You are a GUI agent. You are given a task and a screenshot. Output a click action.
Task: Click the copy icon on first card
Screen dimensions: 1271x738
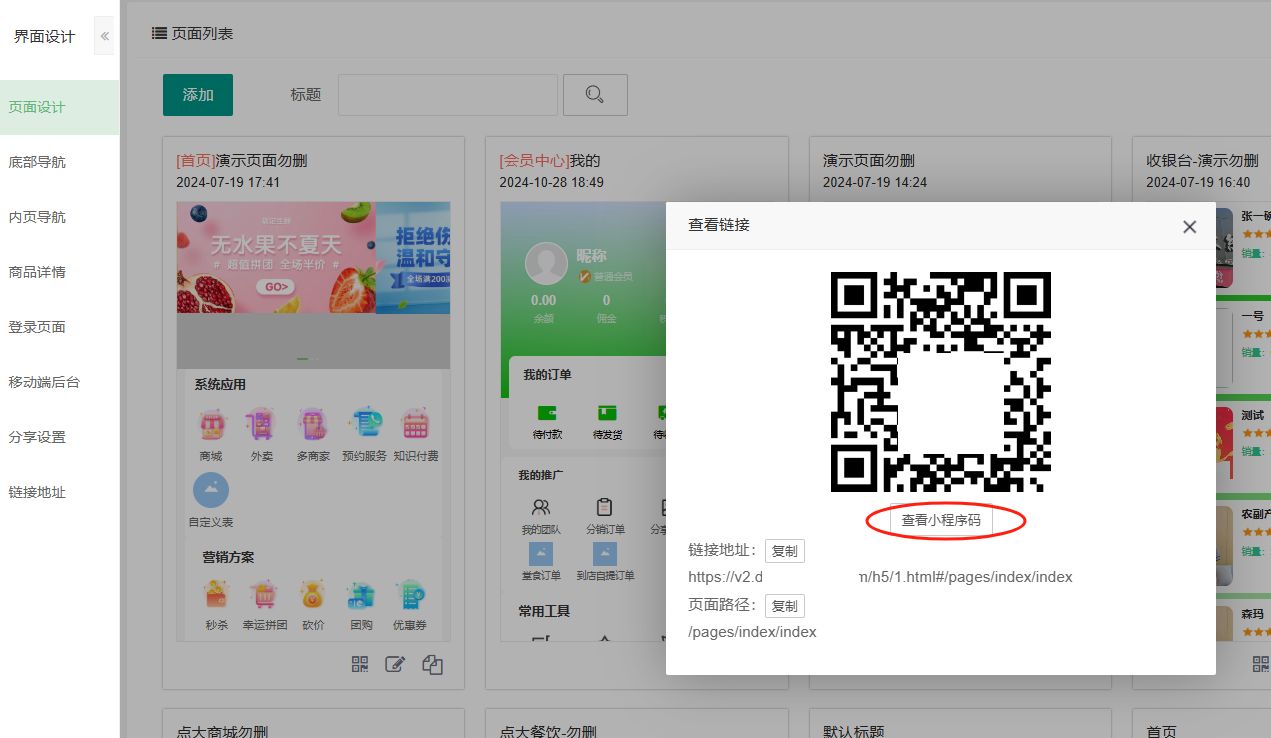432,664
